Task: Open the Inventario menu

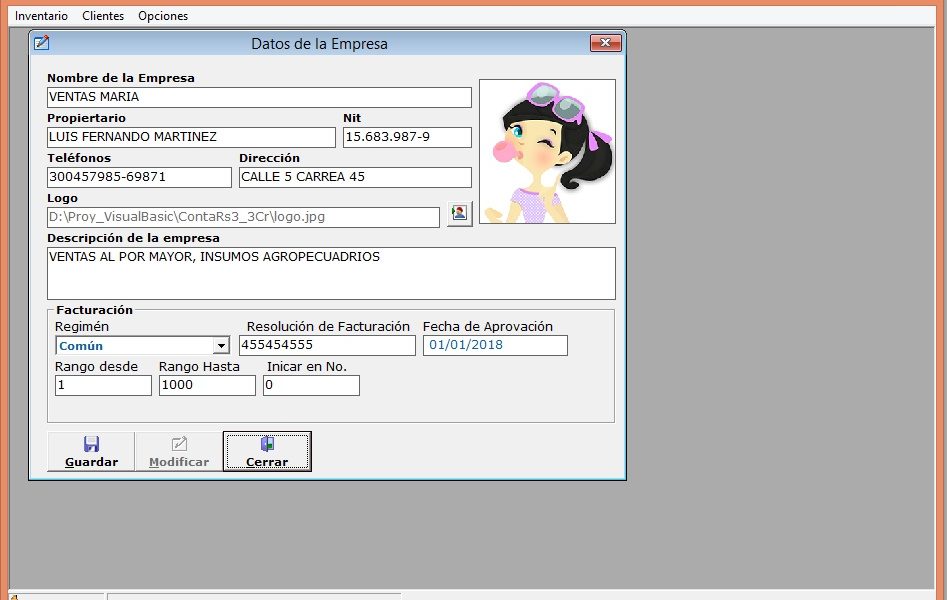Action: pyautogui.click(x=41, y=16)
